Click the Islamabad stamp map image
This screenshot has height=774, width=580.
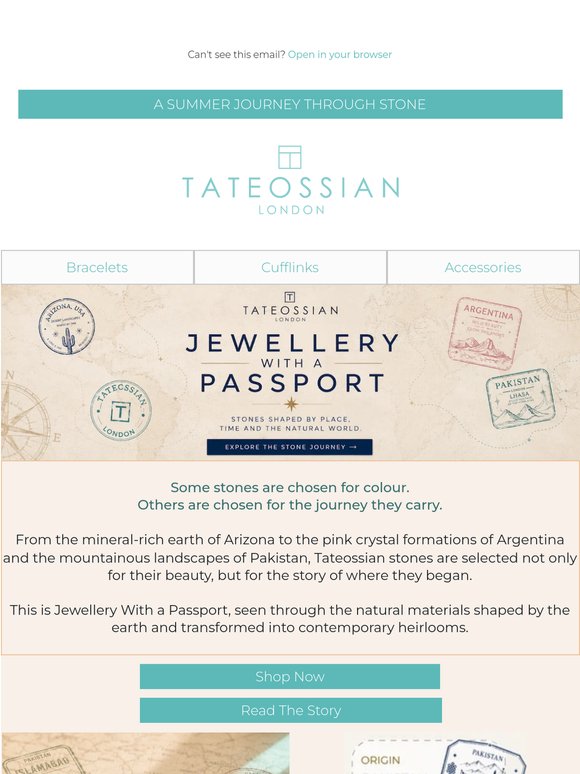pos(146,753)
